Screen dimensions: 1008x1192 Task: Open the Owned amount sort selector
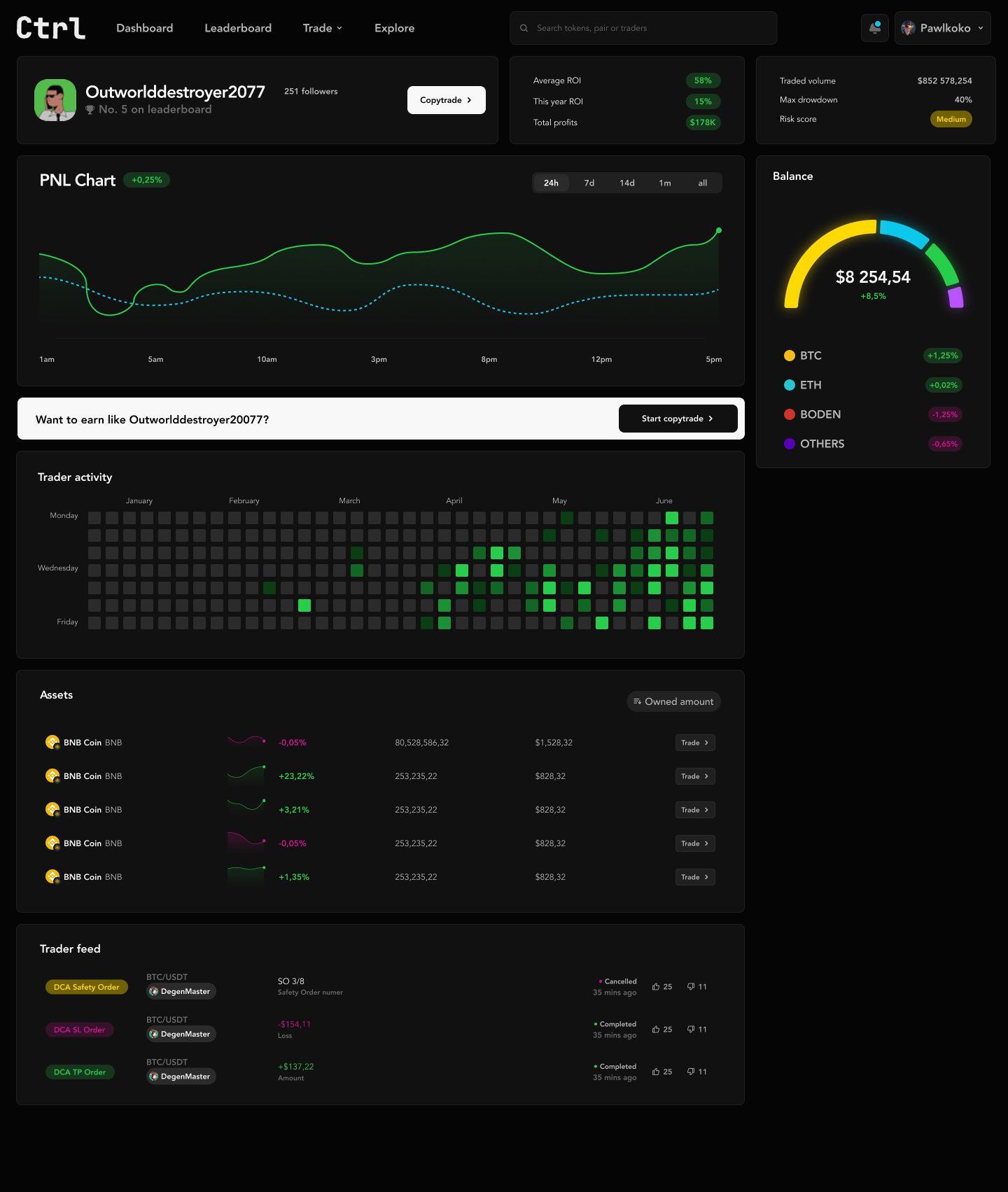click(x=673, y=701)
